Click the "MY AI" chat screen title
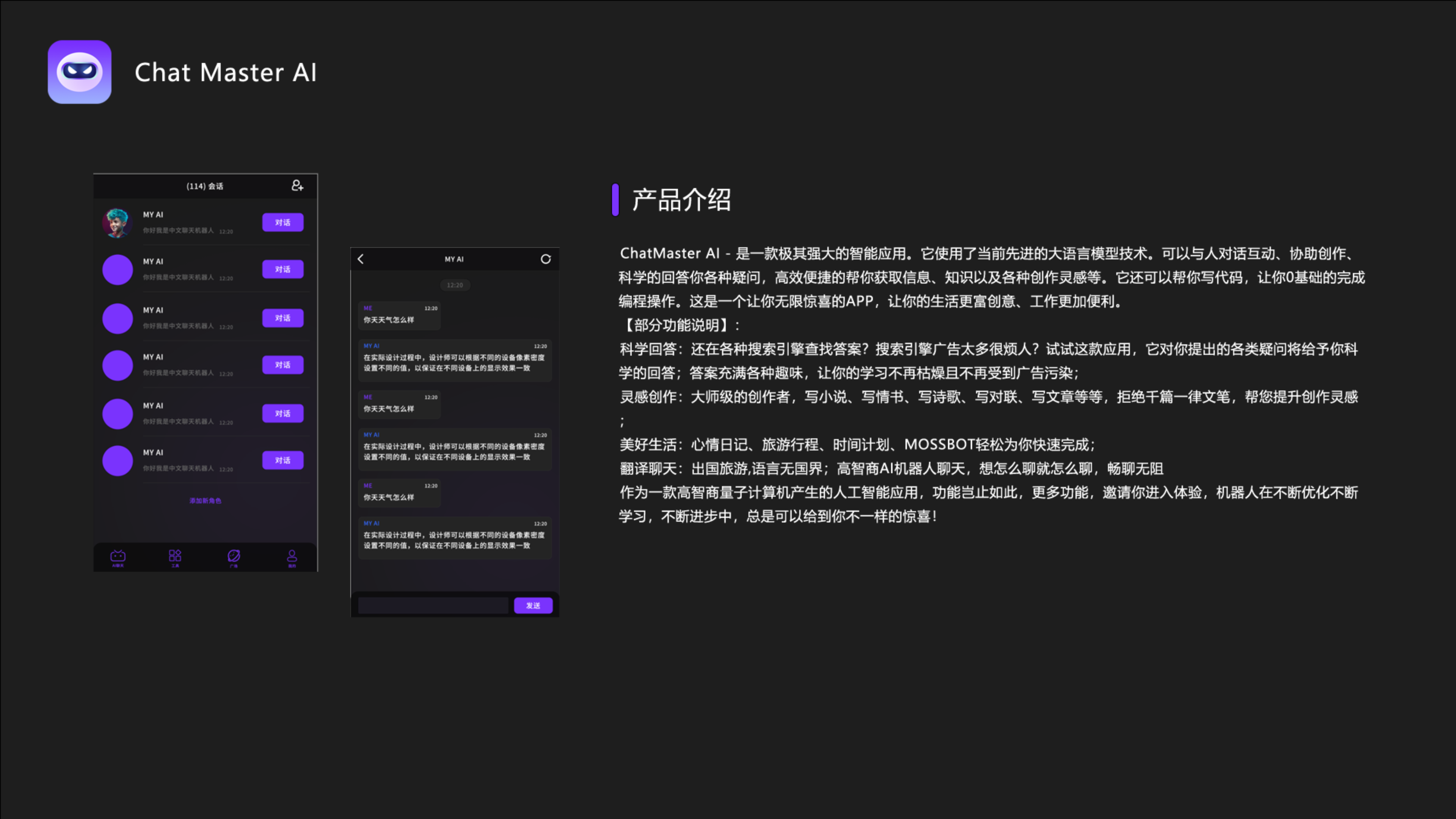Screen dimensions: 1456x819 [454, 259]
